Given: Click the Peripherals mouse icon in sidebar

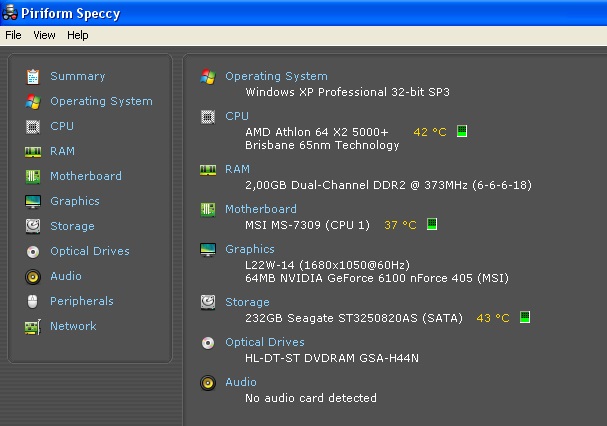Looking at the screenshot, I should pyautogui.click(x=33, y=301).
